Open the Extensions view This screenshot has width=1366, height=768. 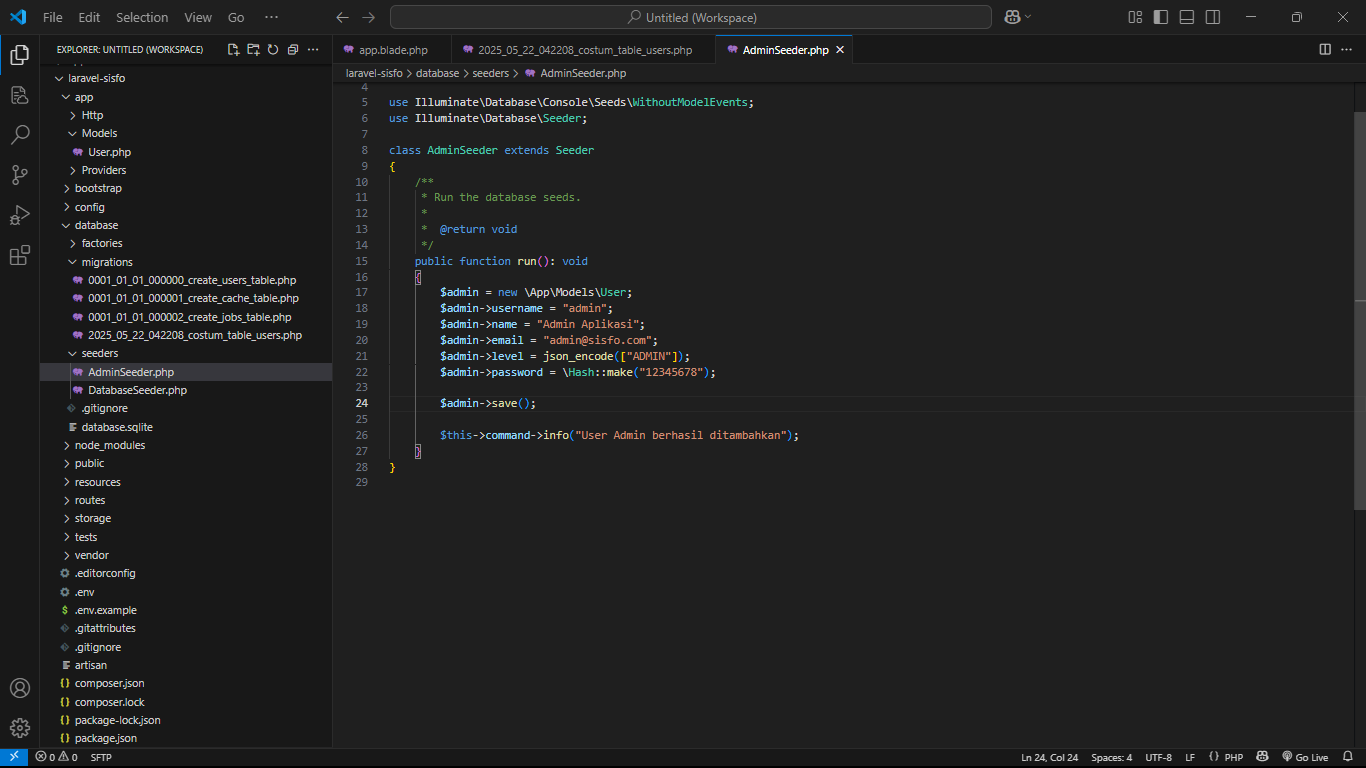tap(19, 256)
